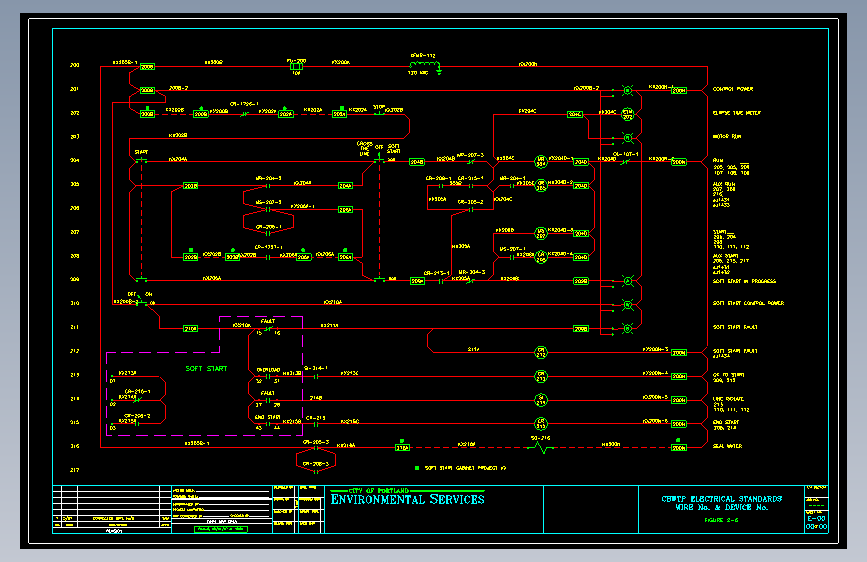Click line number 204 in left margin

coord(75,160)
